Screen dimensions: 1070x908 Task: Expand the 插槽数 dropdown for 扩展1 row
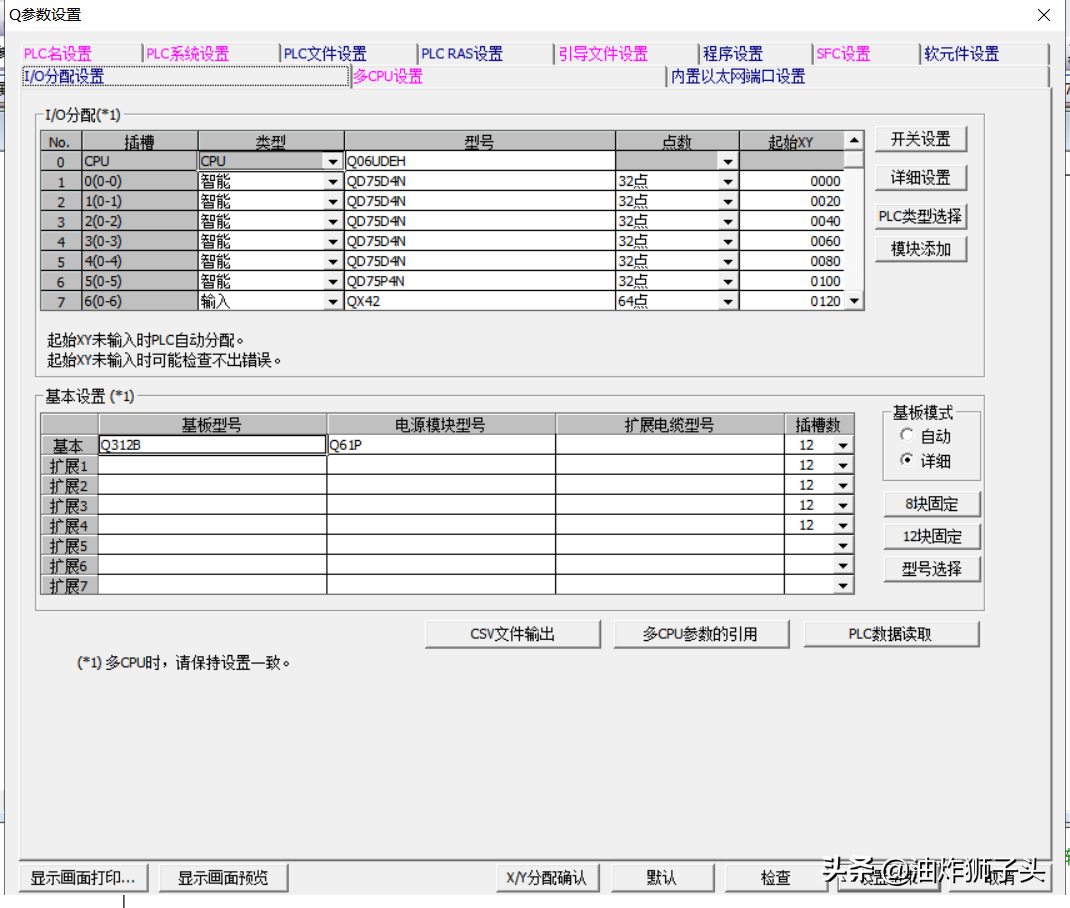coord(843,466)
